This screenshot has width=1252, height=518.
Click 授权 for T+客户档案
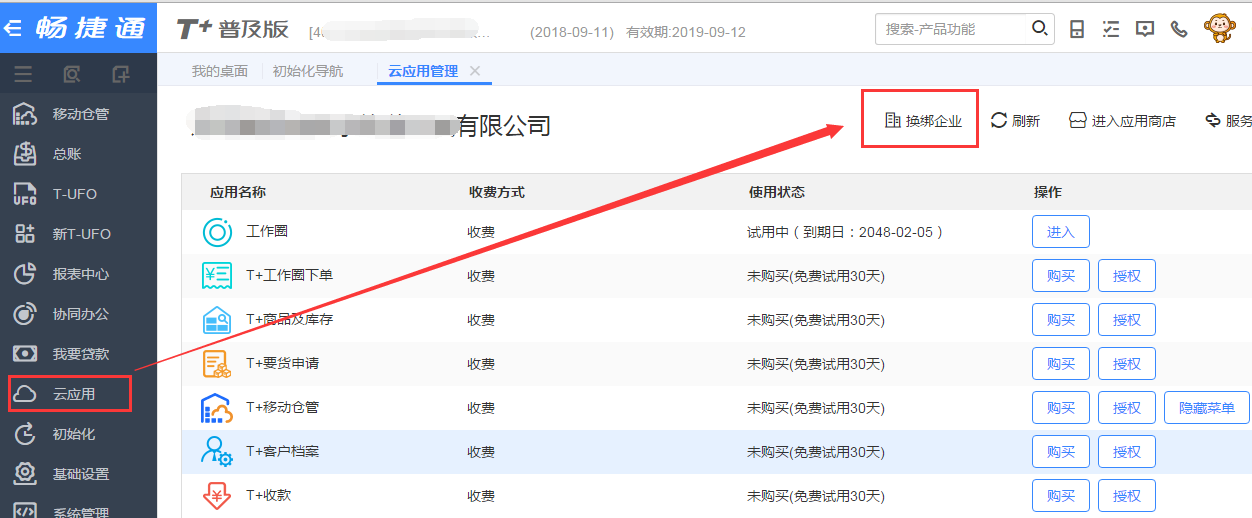[x=1127, y=452]
